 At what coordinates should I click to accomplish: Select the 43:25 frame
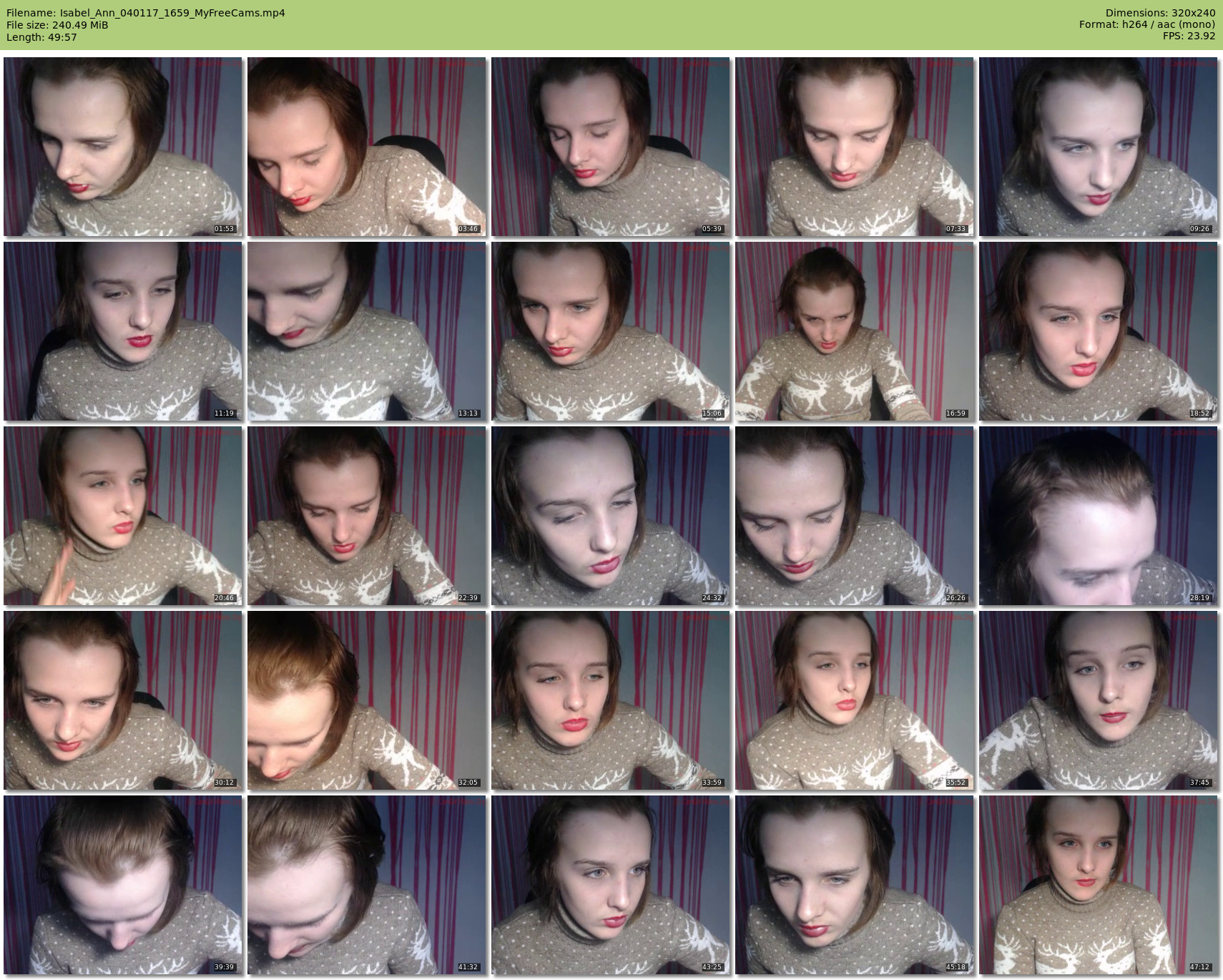click(x=611, y=885)
